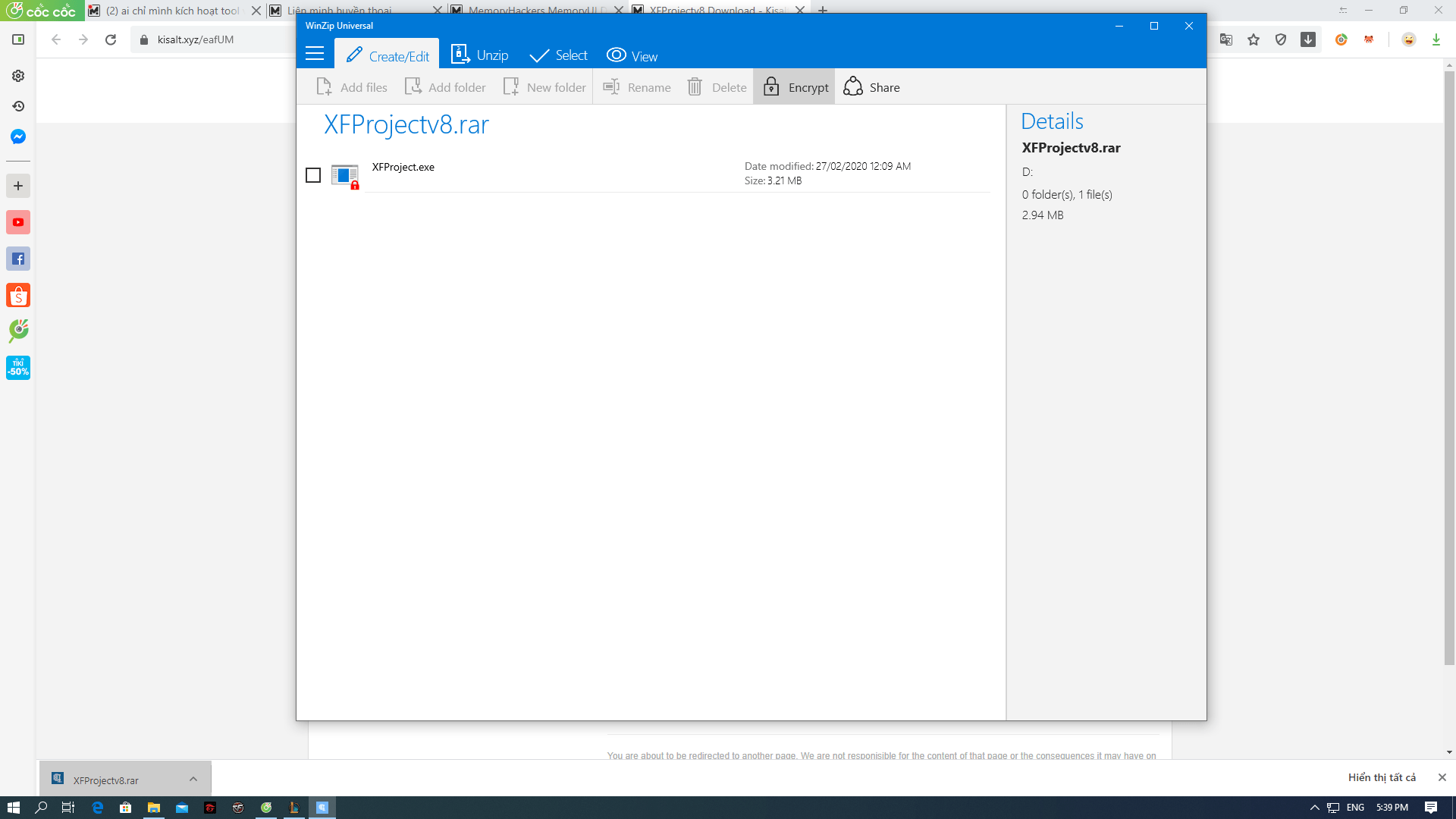Open File Explorer from the taskbar
Screen dimensions: 1456x819
coord(153,808)
